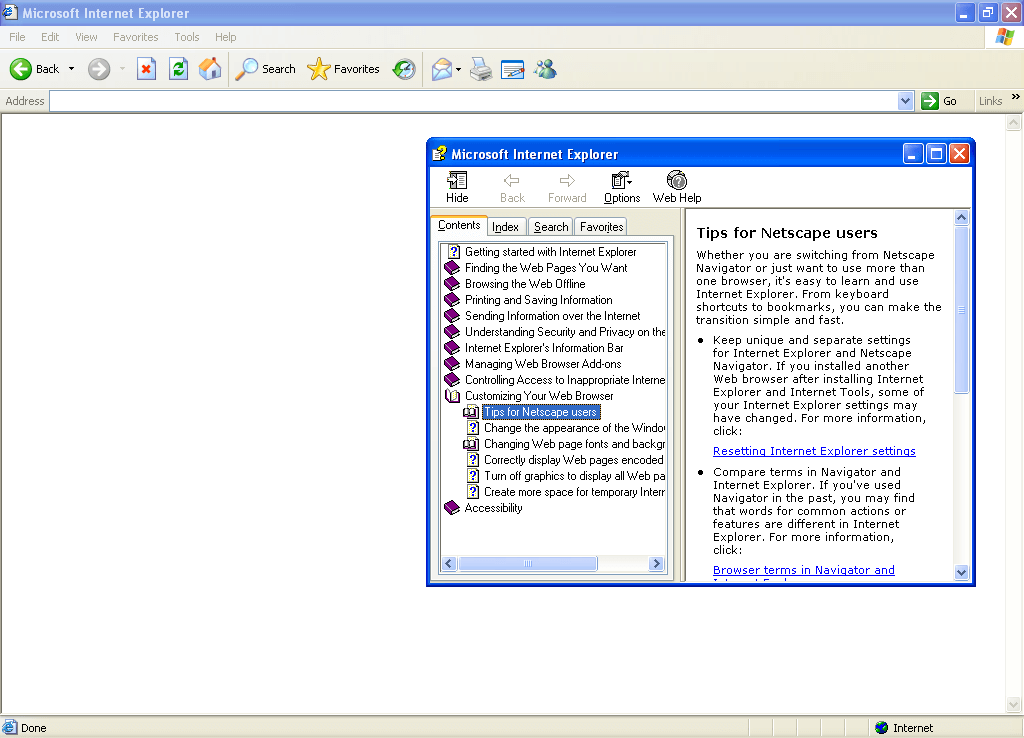Click the help topic vertical scrollbar thumb
The height and width of the screenshot is (738, 1024).
[961, 309]
